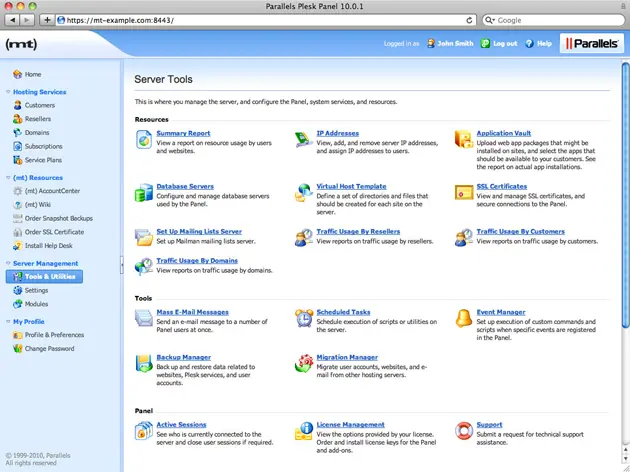Click the Mass E-Mail Messages icon
This screenshot has height=472, width=630.
tap(144, 318)
